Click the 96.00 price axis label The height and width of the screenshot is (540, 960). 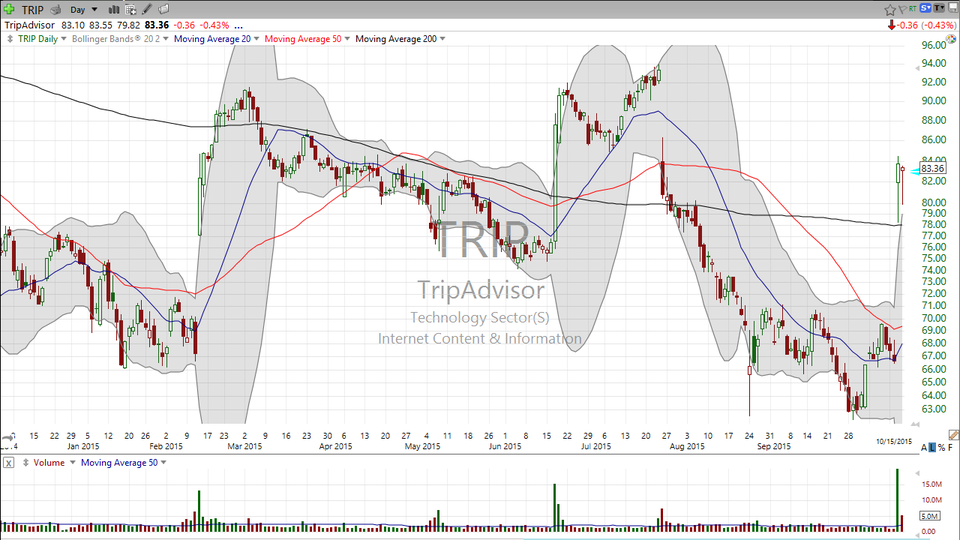[934, 45]
